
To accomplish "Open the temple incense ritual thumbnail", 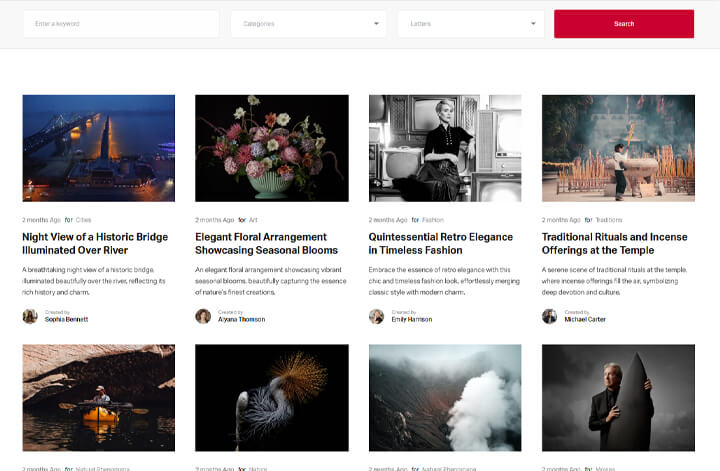I will pyautogui.click(x=618, y=148).
